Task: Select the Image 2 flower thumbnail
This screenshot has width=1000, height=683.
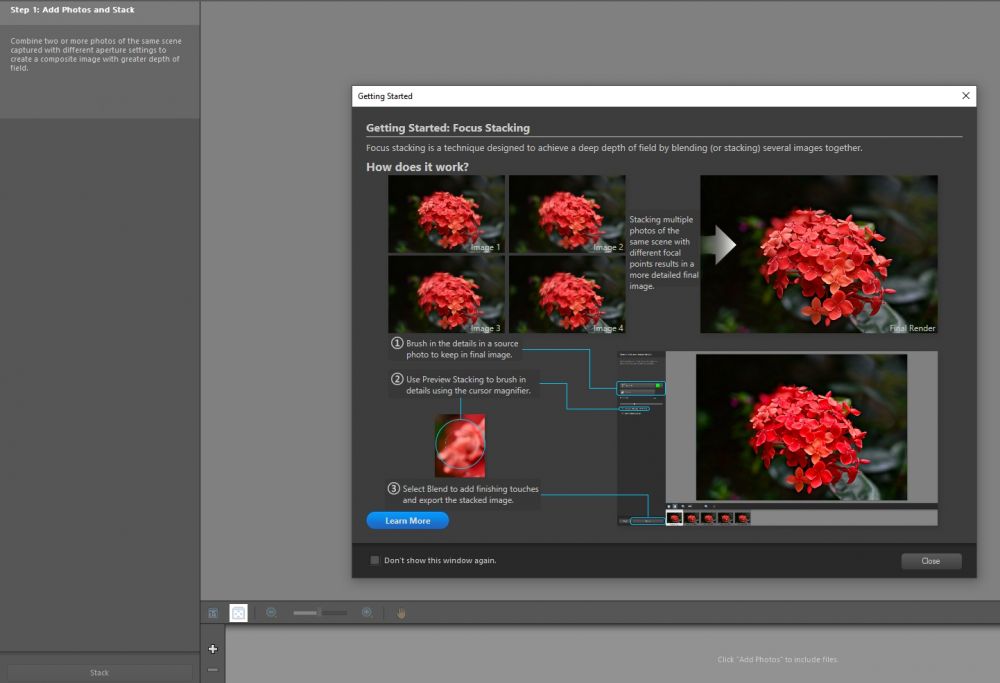Action: [x=567, y=214]
